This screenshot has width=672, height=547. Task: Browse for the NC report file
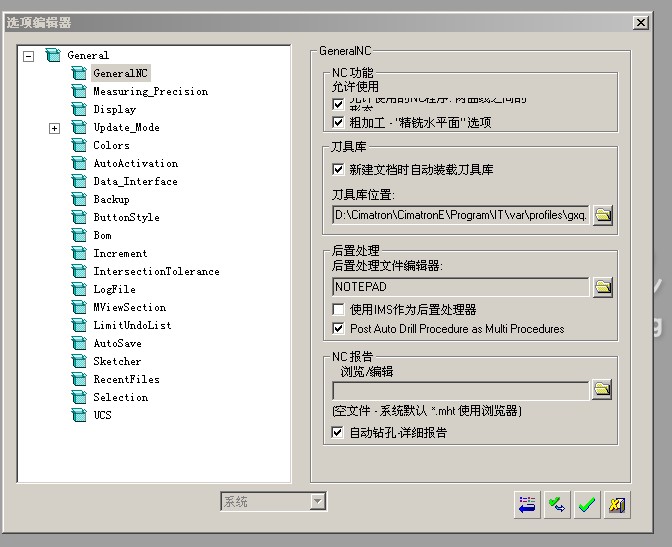pos(602,389)
